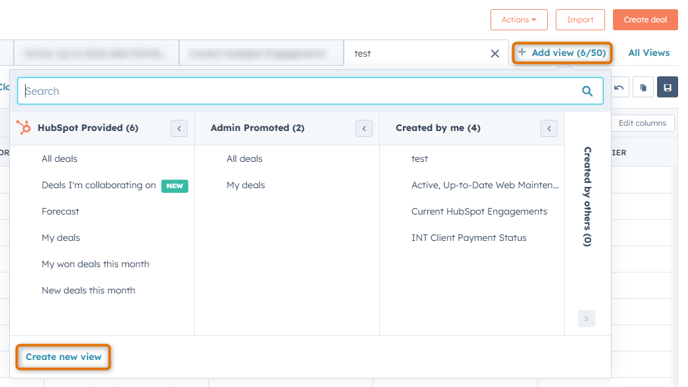Open All Views link

click(649, 53)
